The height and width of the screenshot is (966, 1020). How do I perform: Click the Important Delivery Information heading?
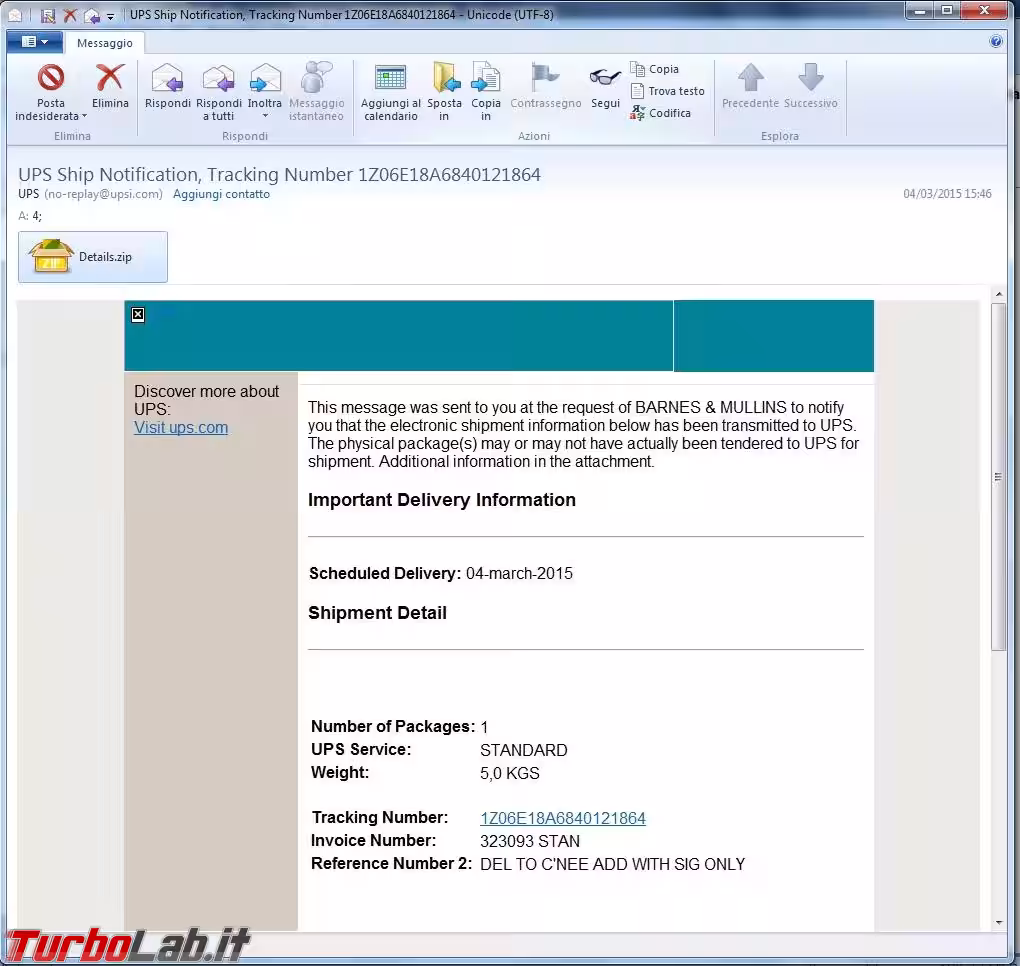coord(442,500)
